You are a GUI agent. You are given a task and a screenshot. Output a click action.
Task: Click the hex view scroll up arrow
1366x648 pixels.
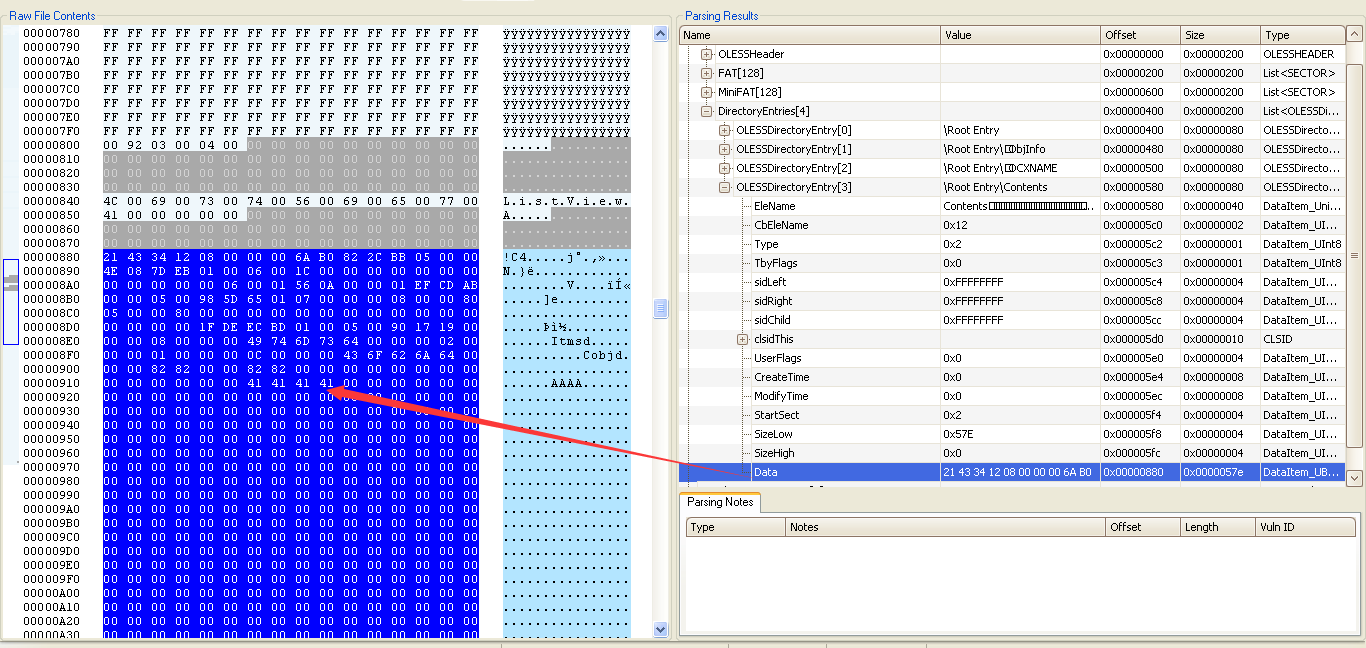point(660,34)
